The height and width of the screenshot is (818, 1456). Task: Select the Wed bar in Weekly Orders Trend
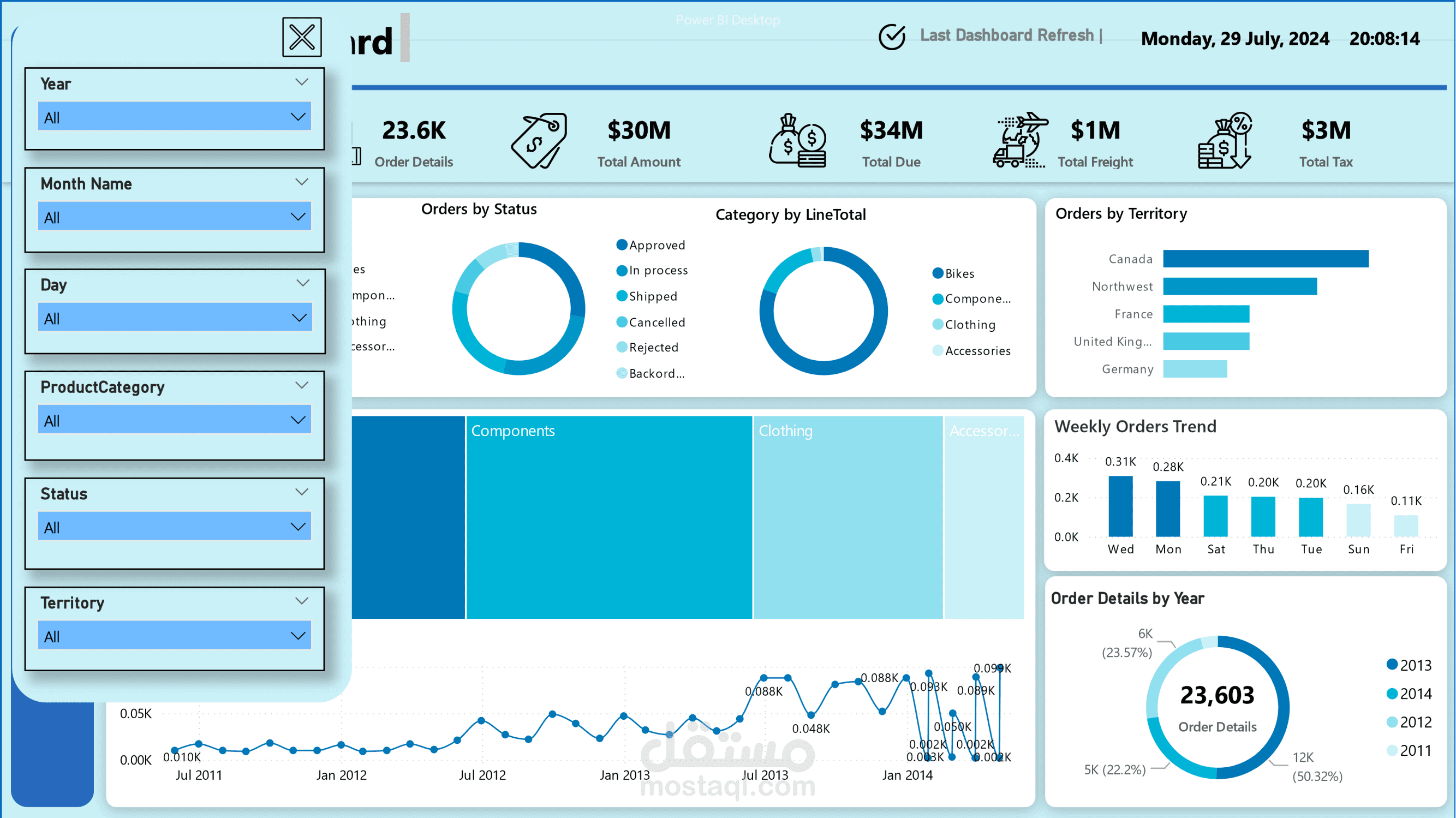(1120, 506)
